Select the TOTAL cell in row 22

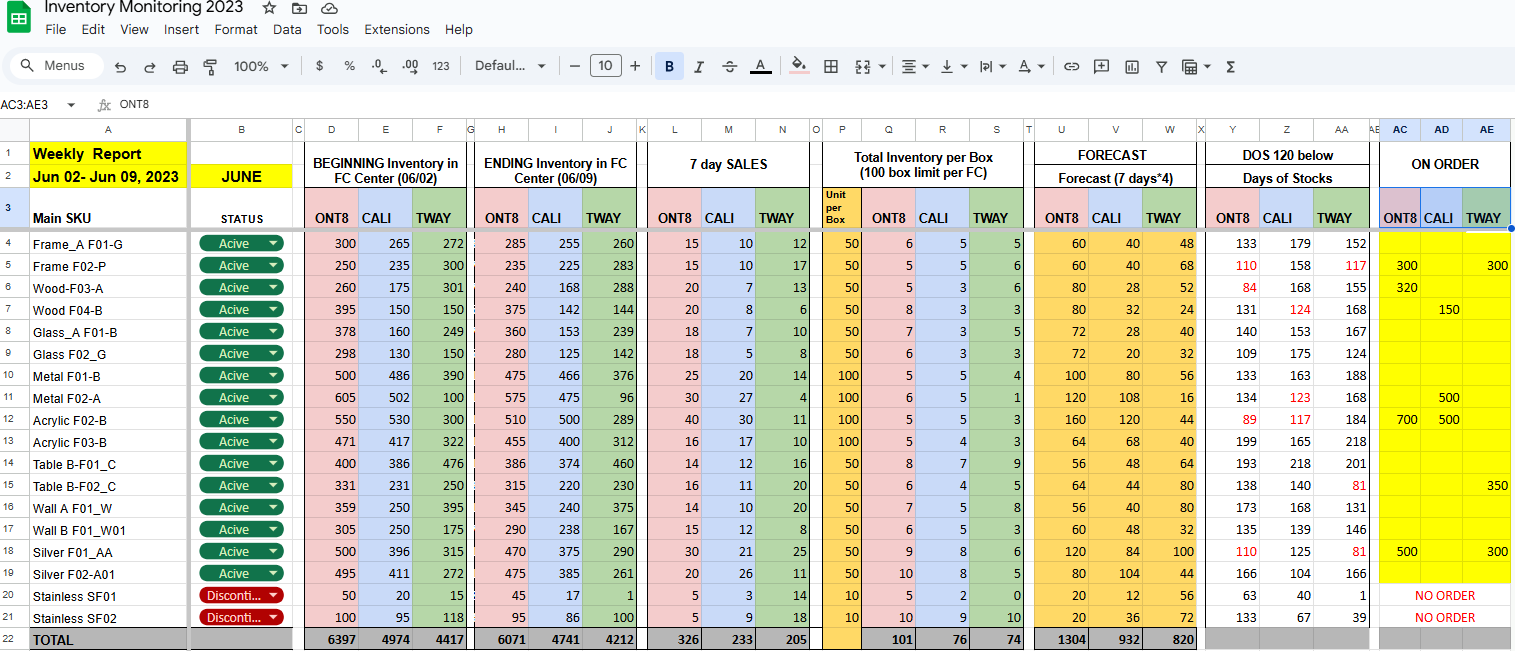click(109, 639)
